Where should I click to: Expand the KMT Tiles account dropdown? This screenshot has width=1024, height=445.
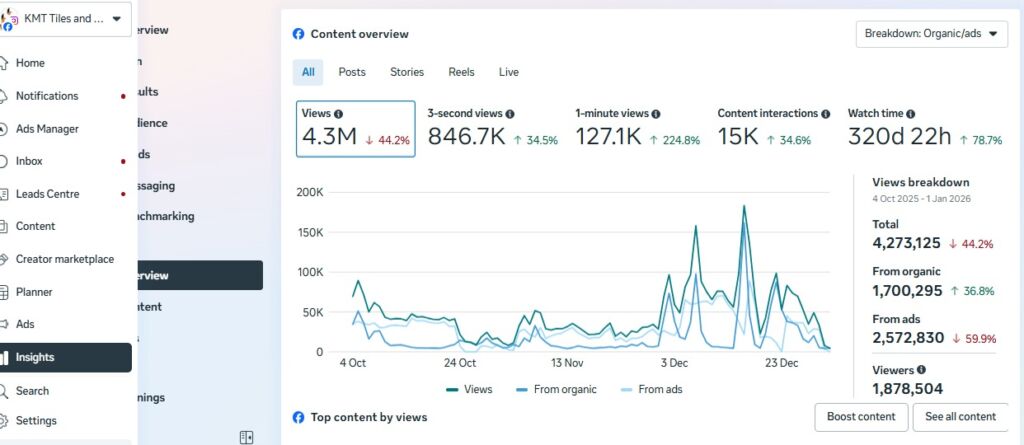click(x=117, y=19)
